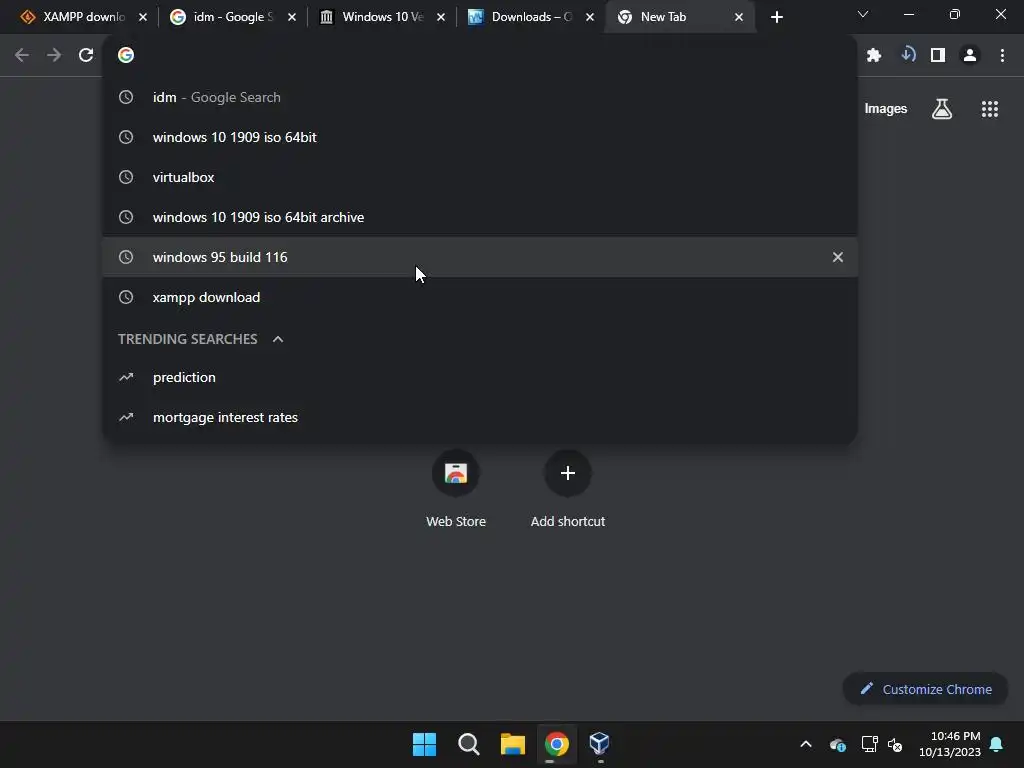
Task: Open VirtualBox from the taskbar
Action: pyautogui.click(x=600, y=744)
